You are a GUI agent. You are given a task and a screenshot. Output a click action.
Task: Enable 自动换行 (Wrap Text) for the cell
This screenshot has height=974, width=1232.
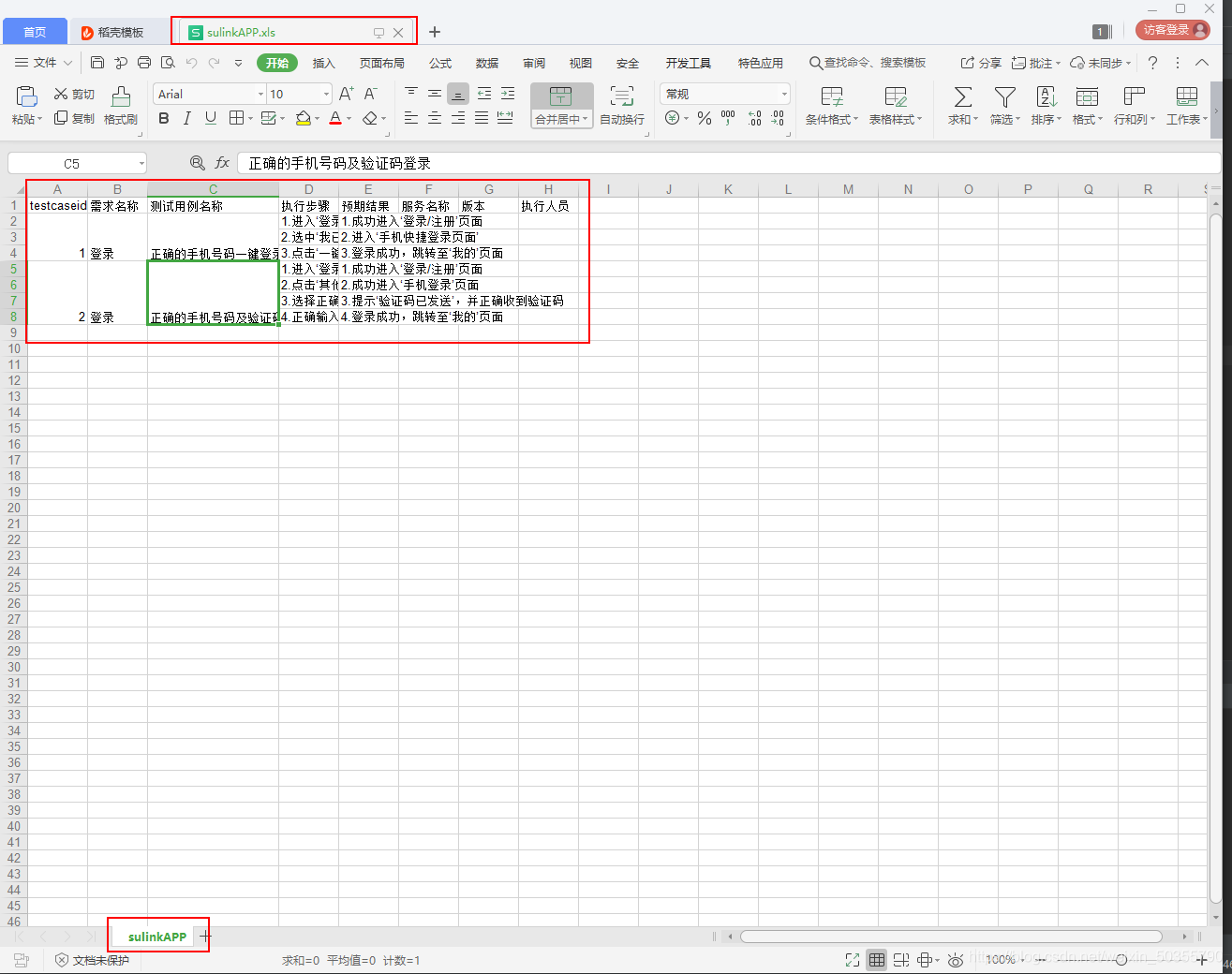[x=621, y=103]
